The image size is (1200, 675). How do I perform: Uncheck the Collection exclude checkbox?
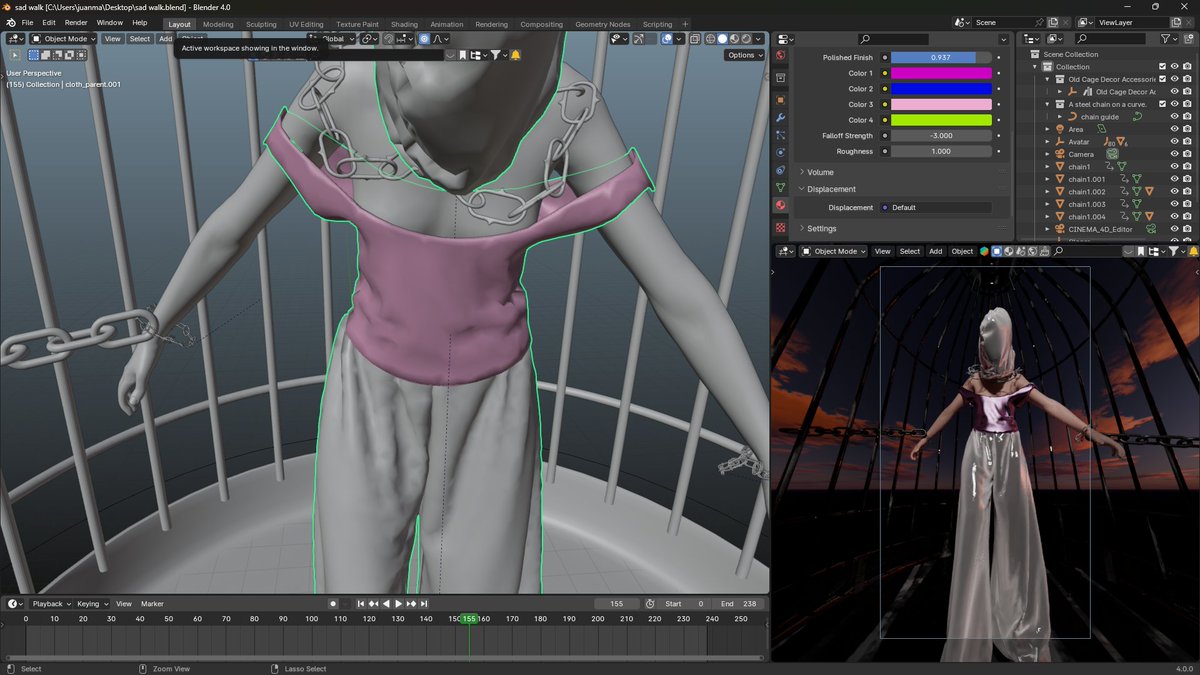[1162, 67]
